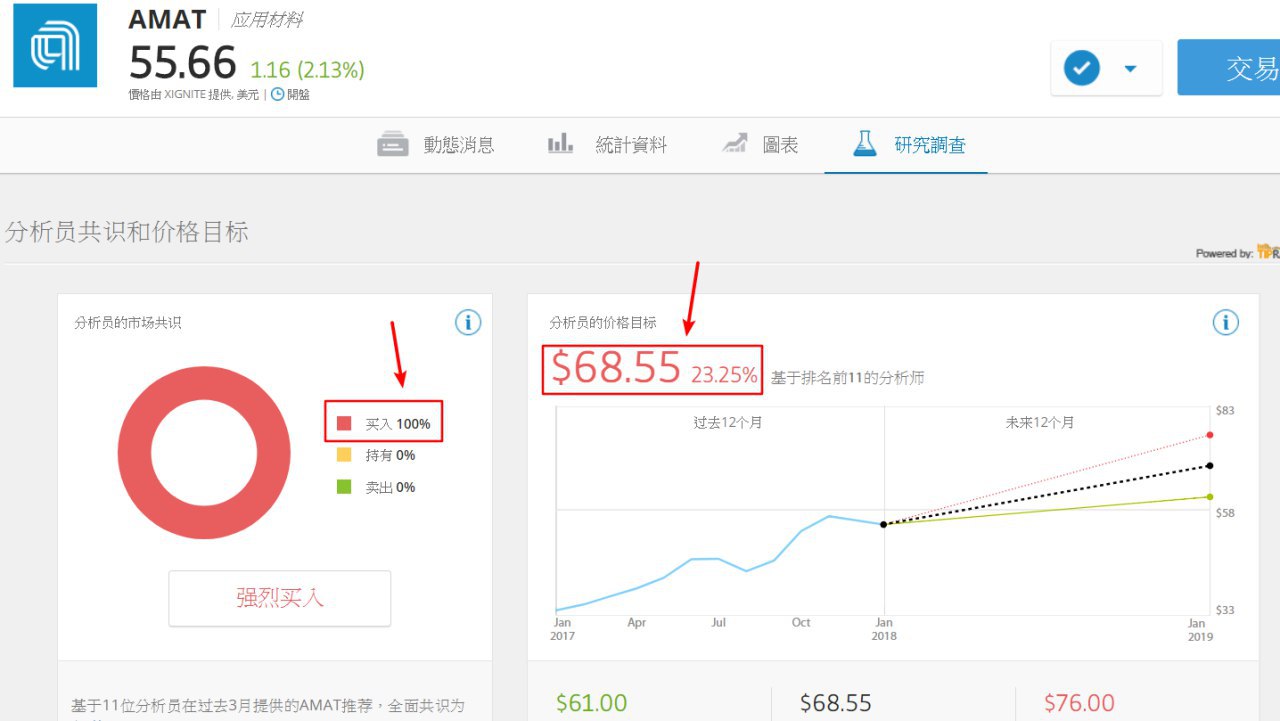Click the Oct month label on chart
The image size is (1280, 721).
[801, 622]
